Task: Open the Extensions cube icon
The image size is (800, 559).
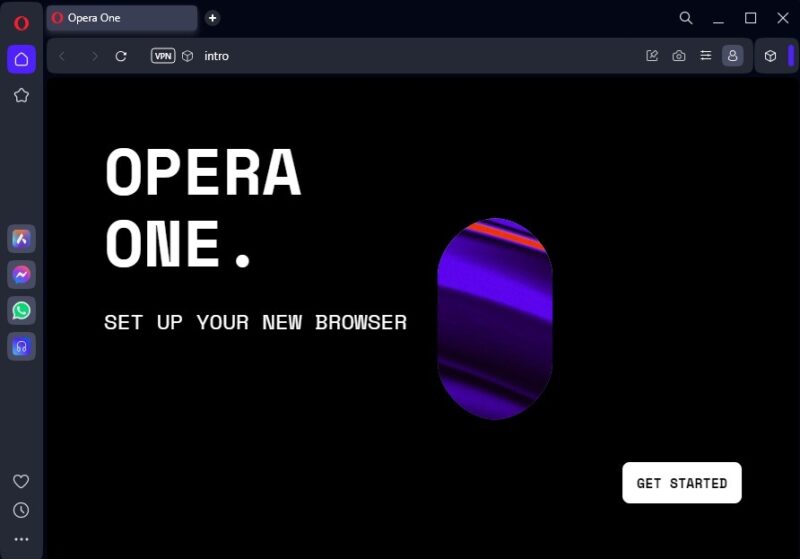Action: pyautogui.click(x=770, y=56)
